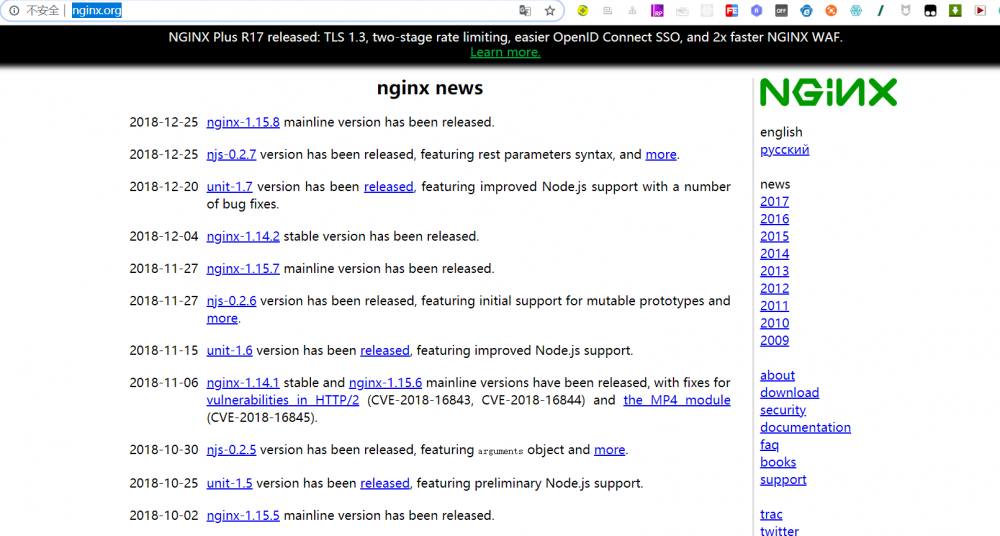
Task: Click the NGINX logo
Action: [x=828, y=92]
